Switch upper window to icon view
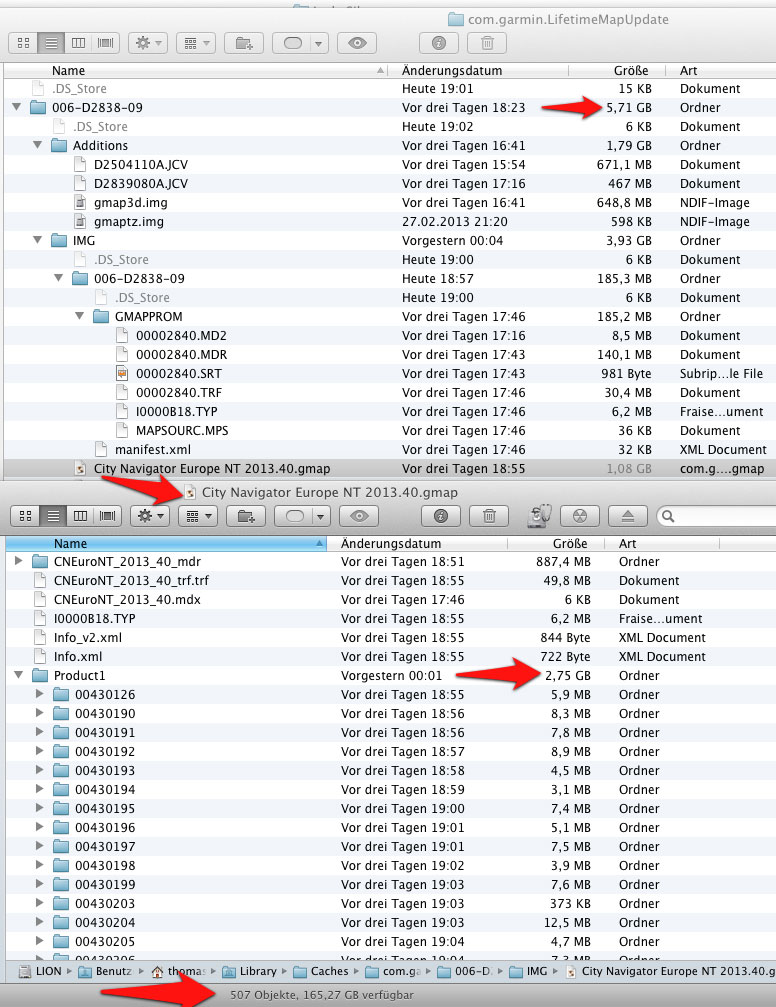The width and height of the screenshot is (776, 1007). (24, 43)
